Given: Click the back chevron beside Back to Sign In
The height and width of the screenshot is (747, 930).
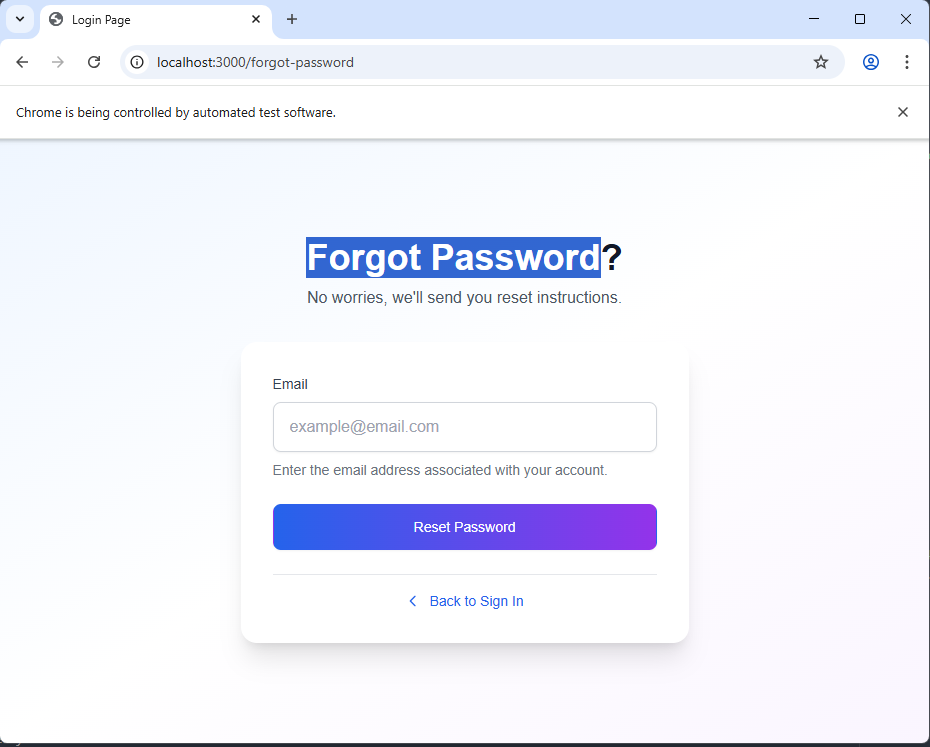Looking at the screenshot, I should (x=413, y=601).
